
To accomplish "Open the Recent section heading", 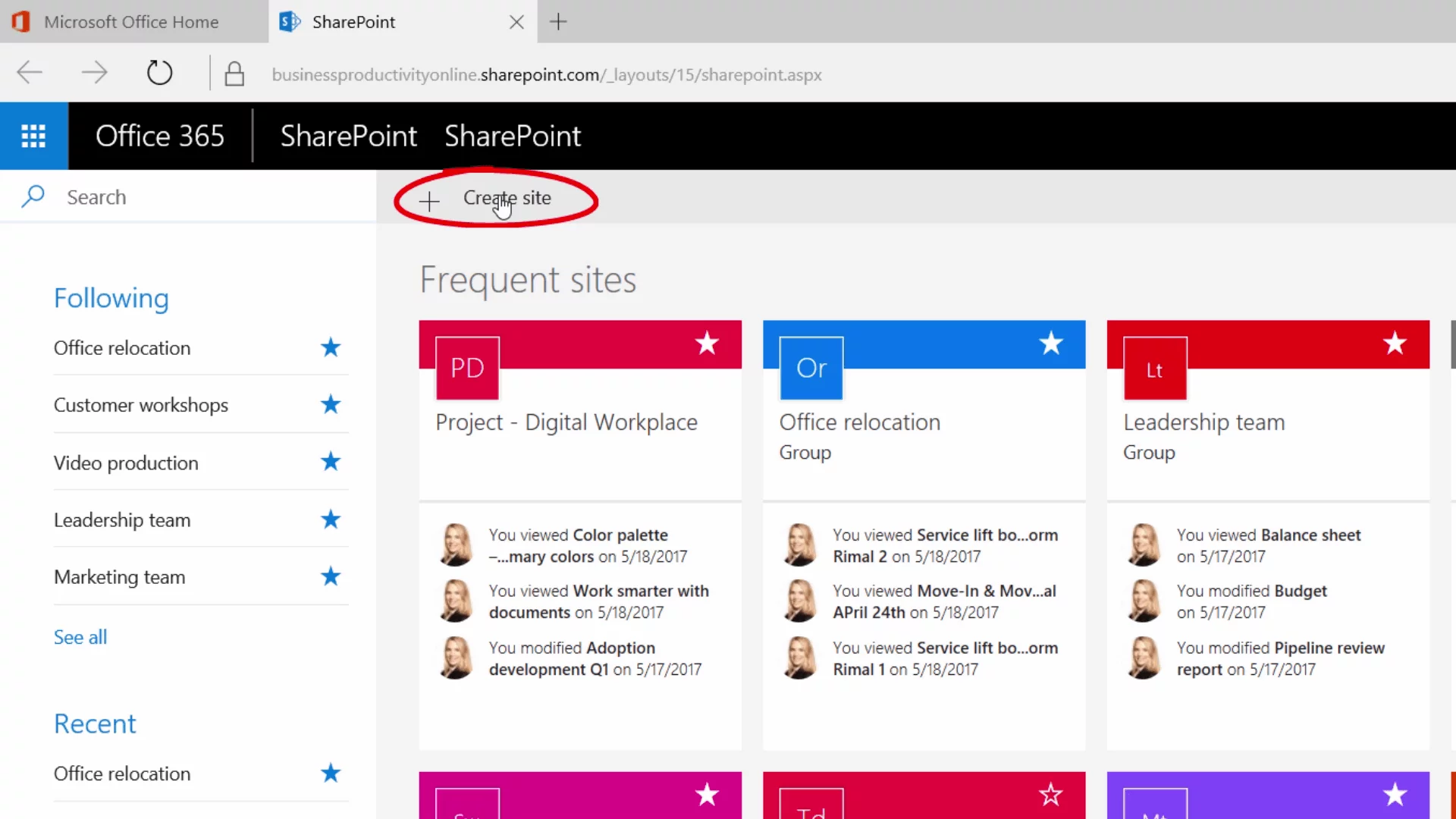I will [95, 723].
